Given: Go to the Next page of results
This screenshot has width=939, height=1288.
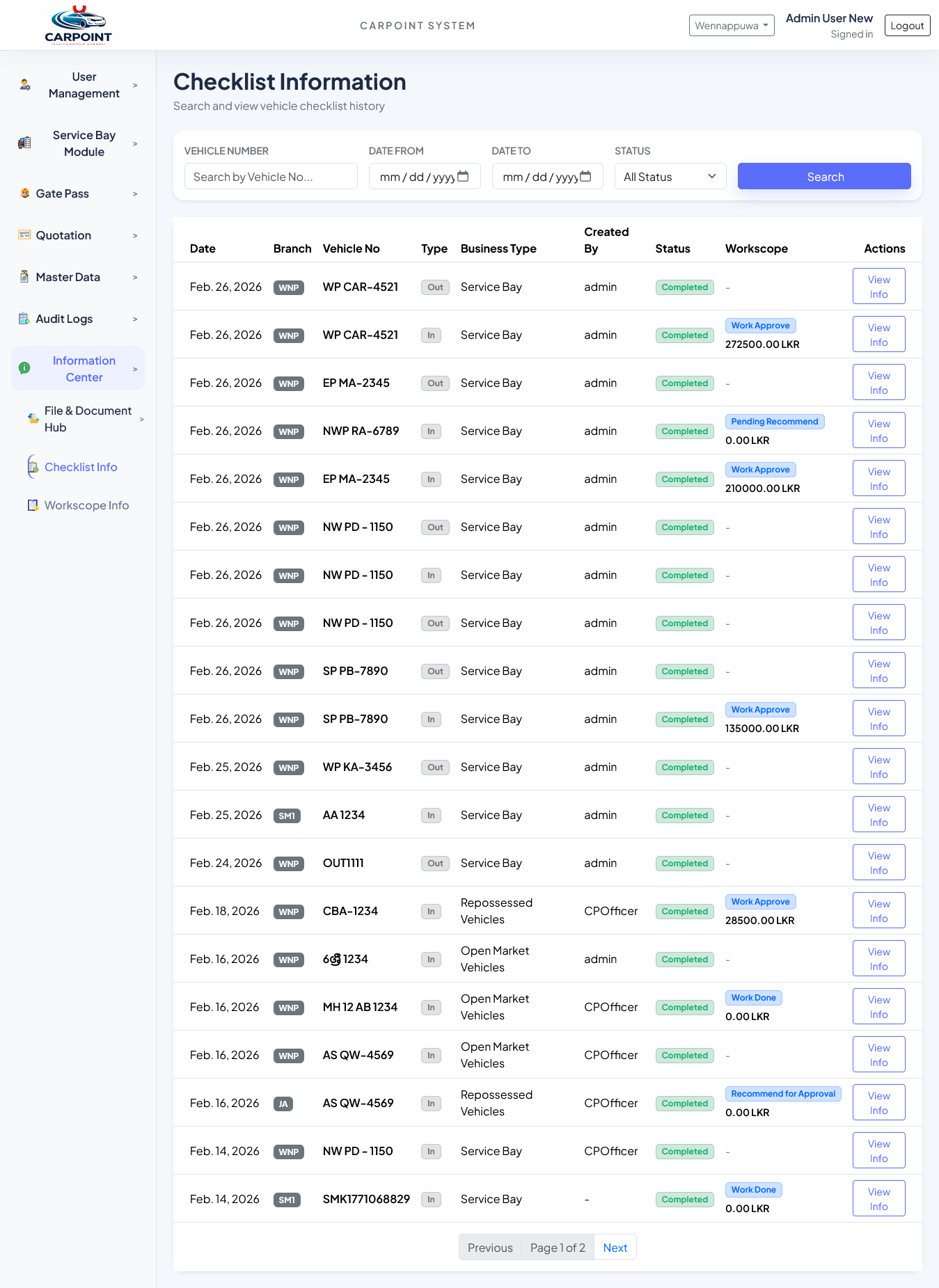Looking at the screenshot, I should point(615,1248).
